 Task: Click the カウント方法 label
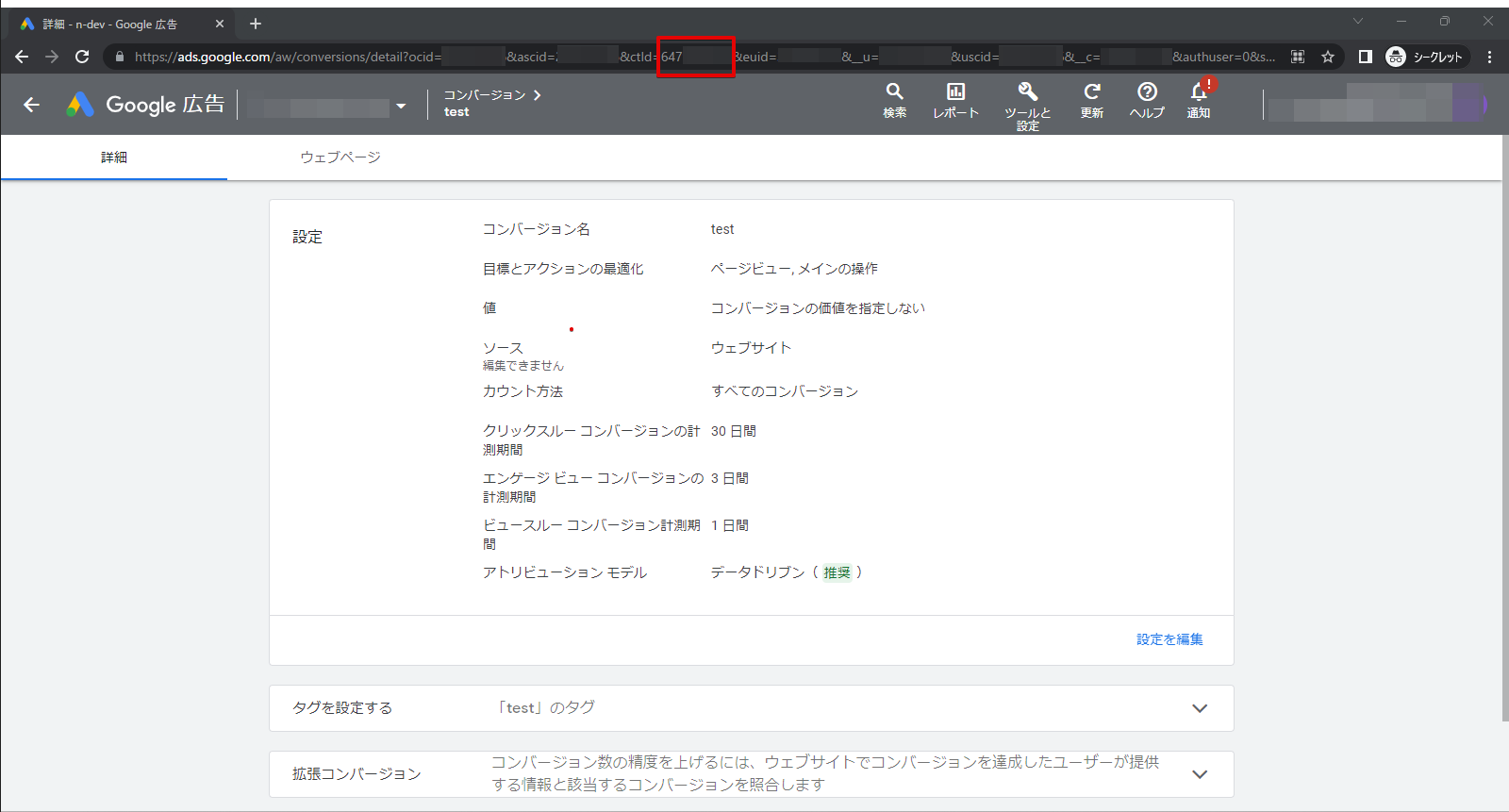click(522, 391)
